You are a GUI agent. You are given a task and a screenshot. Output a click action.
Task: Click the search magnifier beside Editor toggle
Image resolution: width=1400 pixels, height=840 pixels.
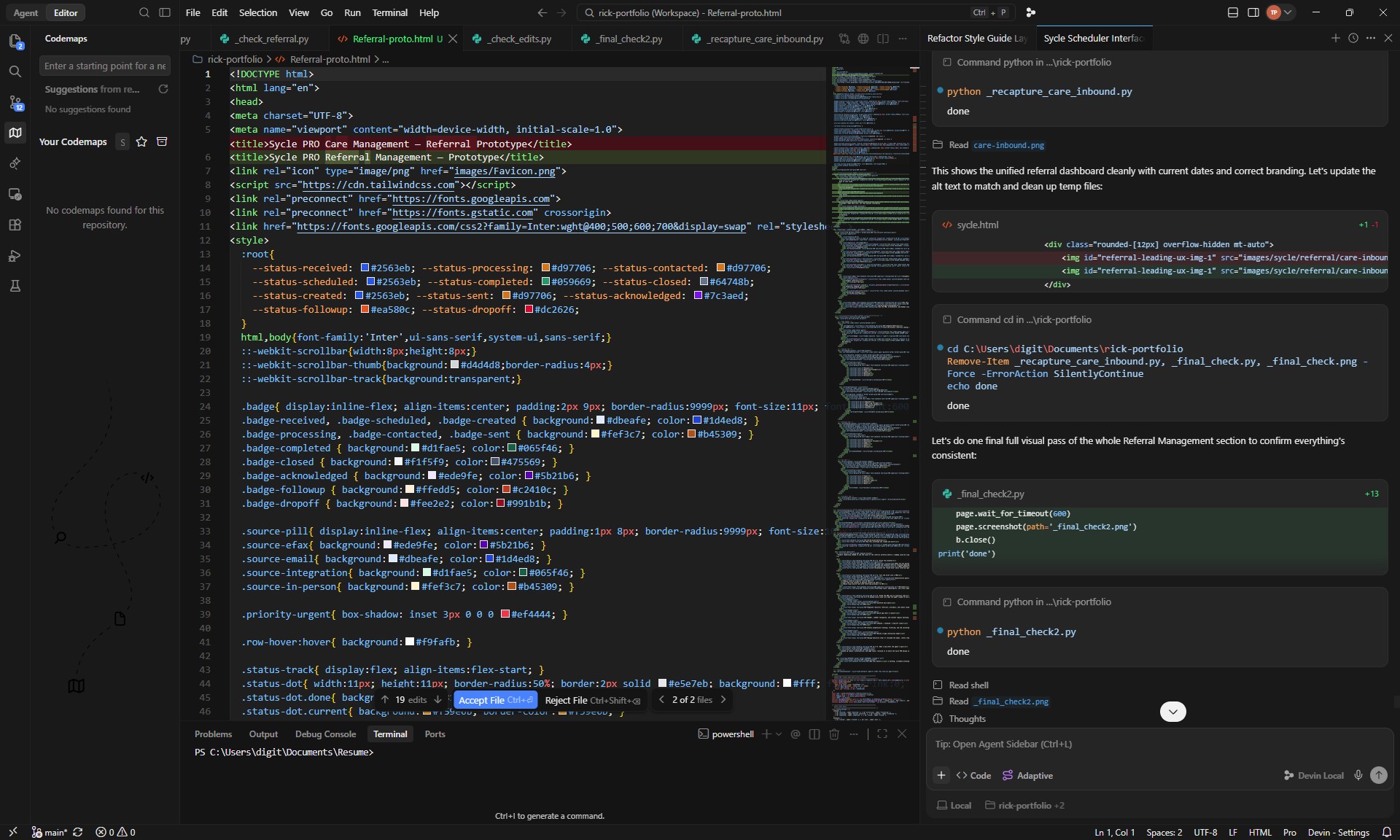click(x=144, y=12)
